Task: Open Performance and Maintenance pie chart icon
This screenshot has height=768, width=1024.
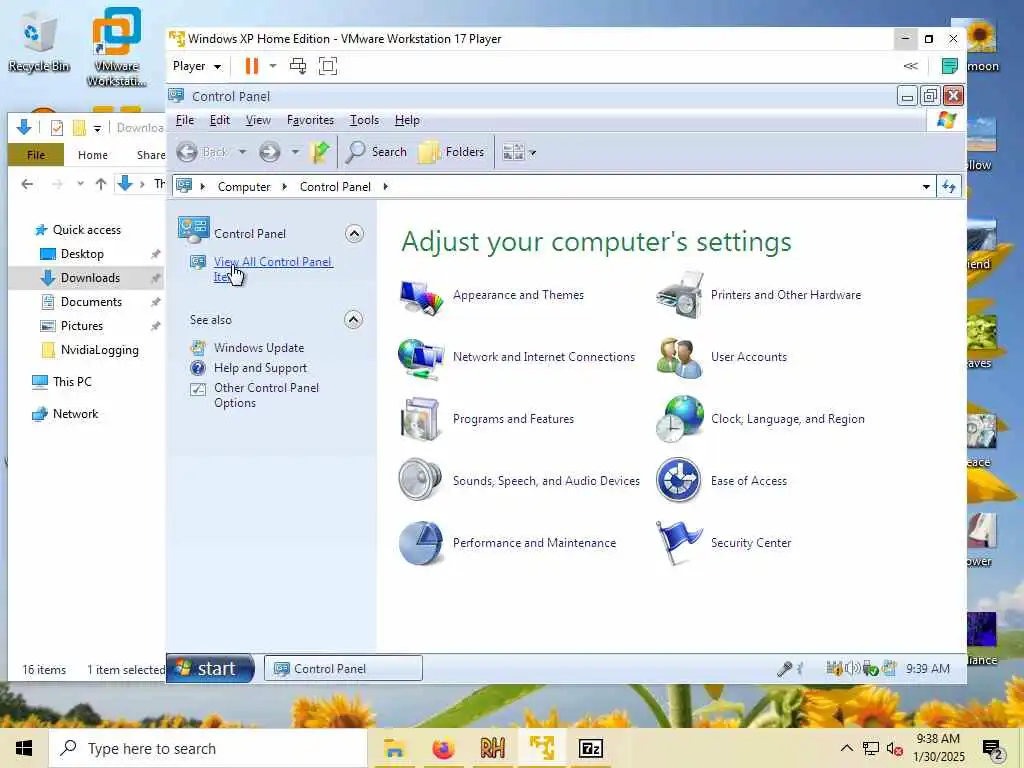Action: coord(421,543)
